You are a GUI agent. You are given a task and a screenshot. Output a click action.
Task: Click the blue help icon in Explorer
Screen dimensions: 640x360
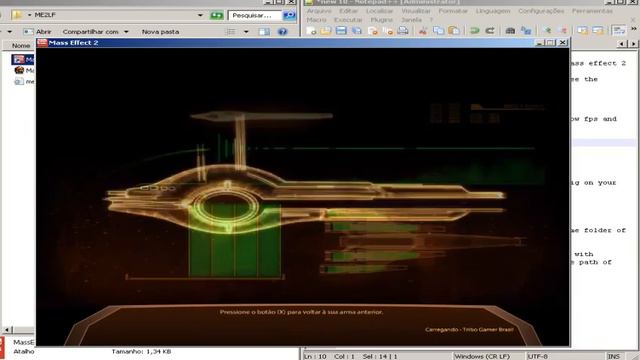tap(282, 31)
